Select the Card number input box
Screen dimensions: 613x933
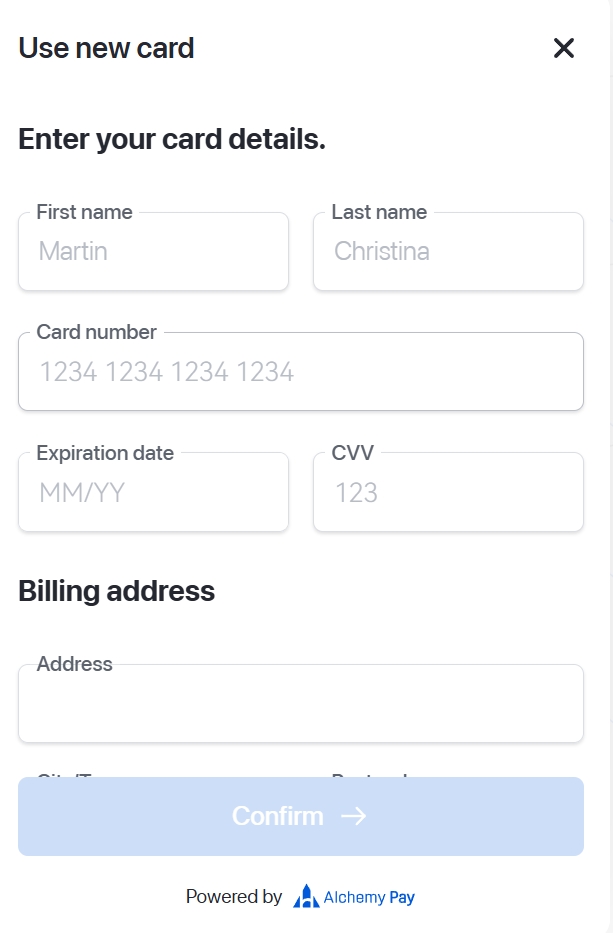point(300,373)
